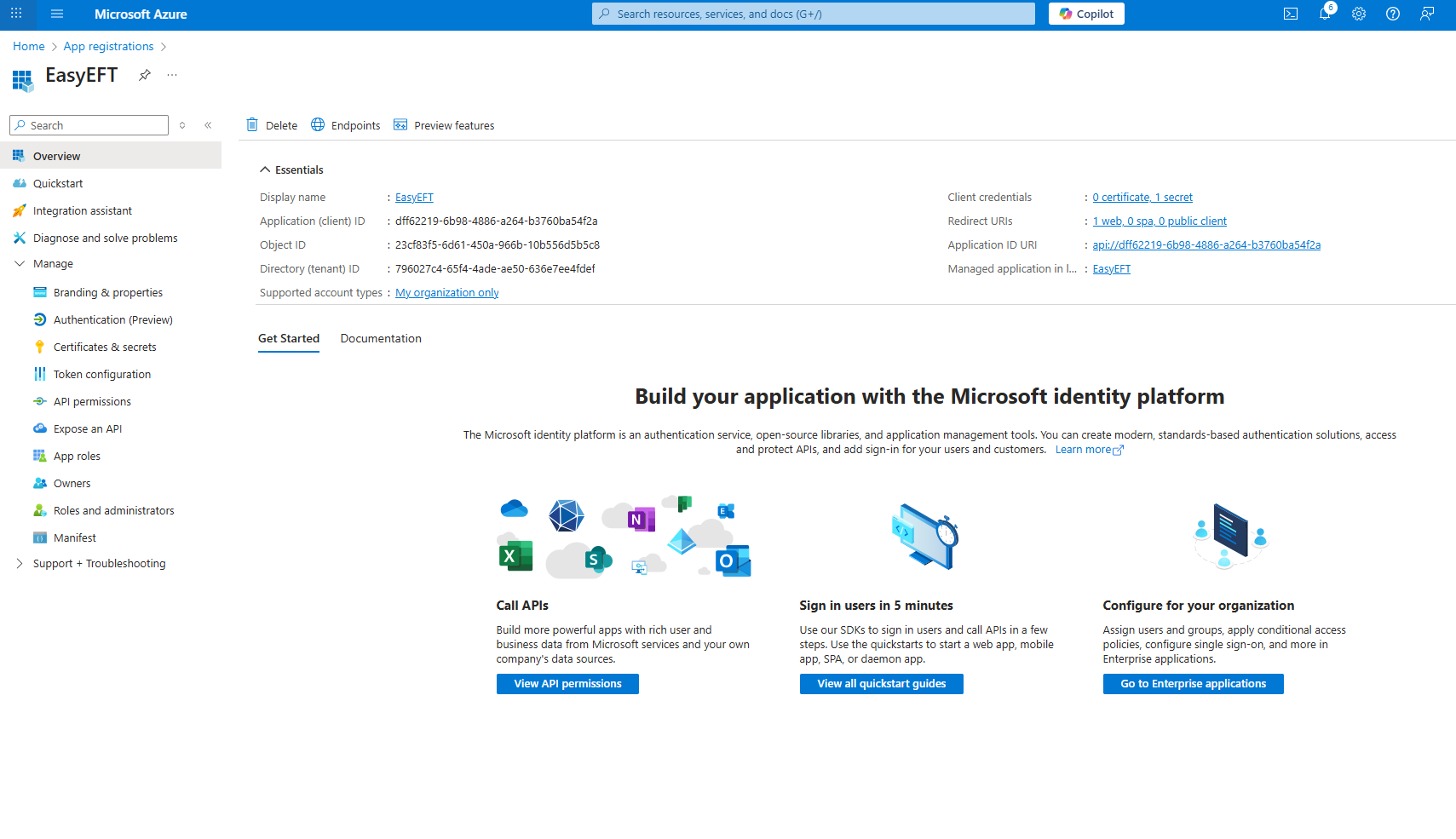Open the My organization only link
This screenshot has height=839, width=1456.
pos(447,293)
